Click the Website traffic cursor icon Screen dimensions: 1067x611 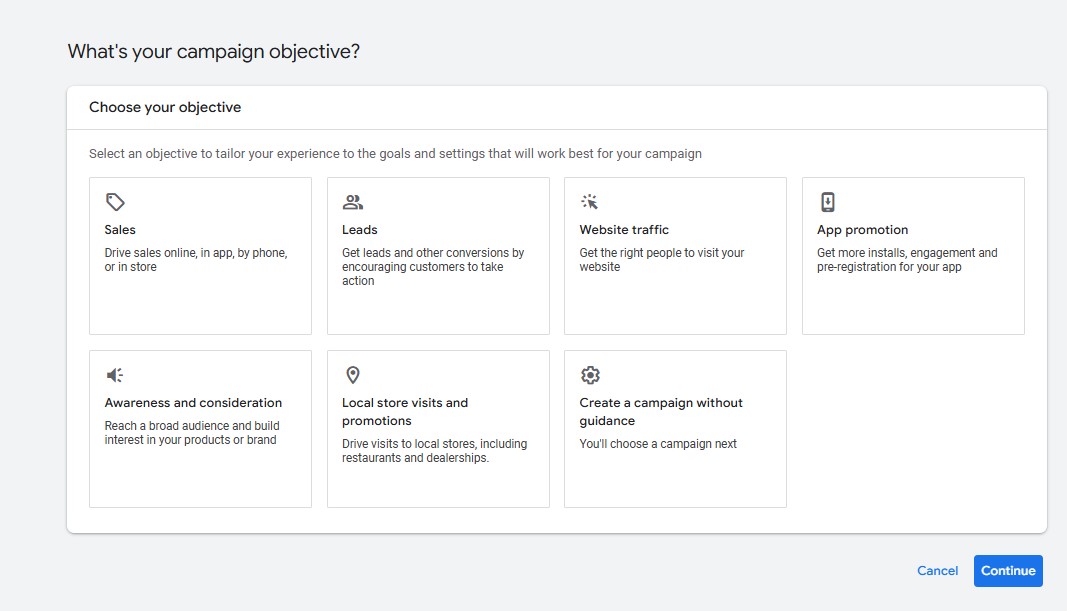(590, 202)
